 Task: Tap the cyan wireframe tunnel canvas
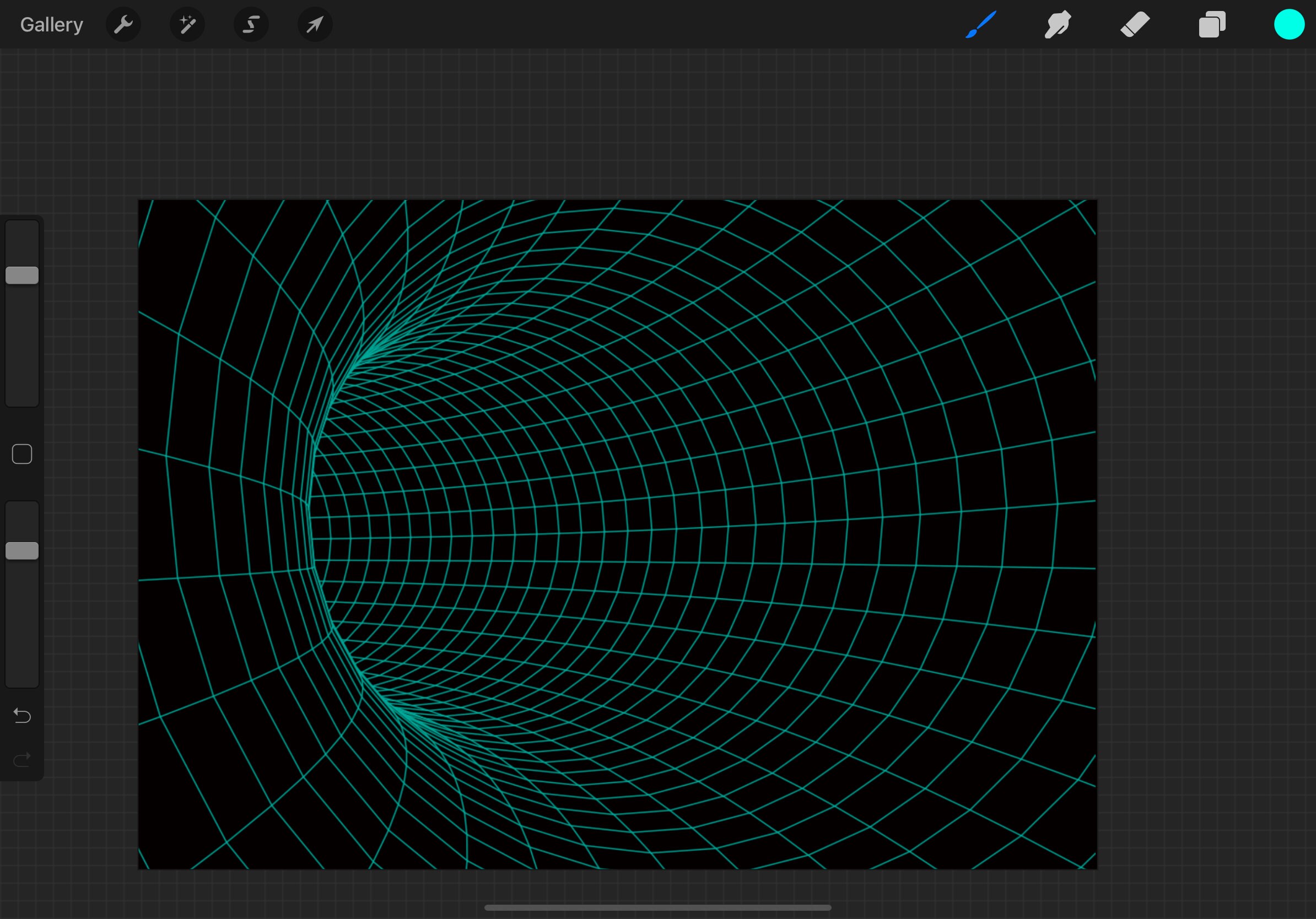coord(617,534)
